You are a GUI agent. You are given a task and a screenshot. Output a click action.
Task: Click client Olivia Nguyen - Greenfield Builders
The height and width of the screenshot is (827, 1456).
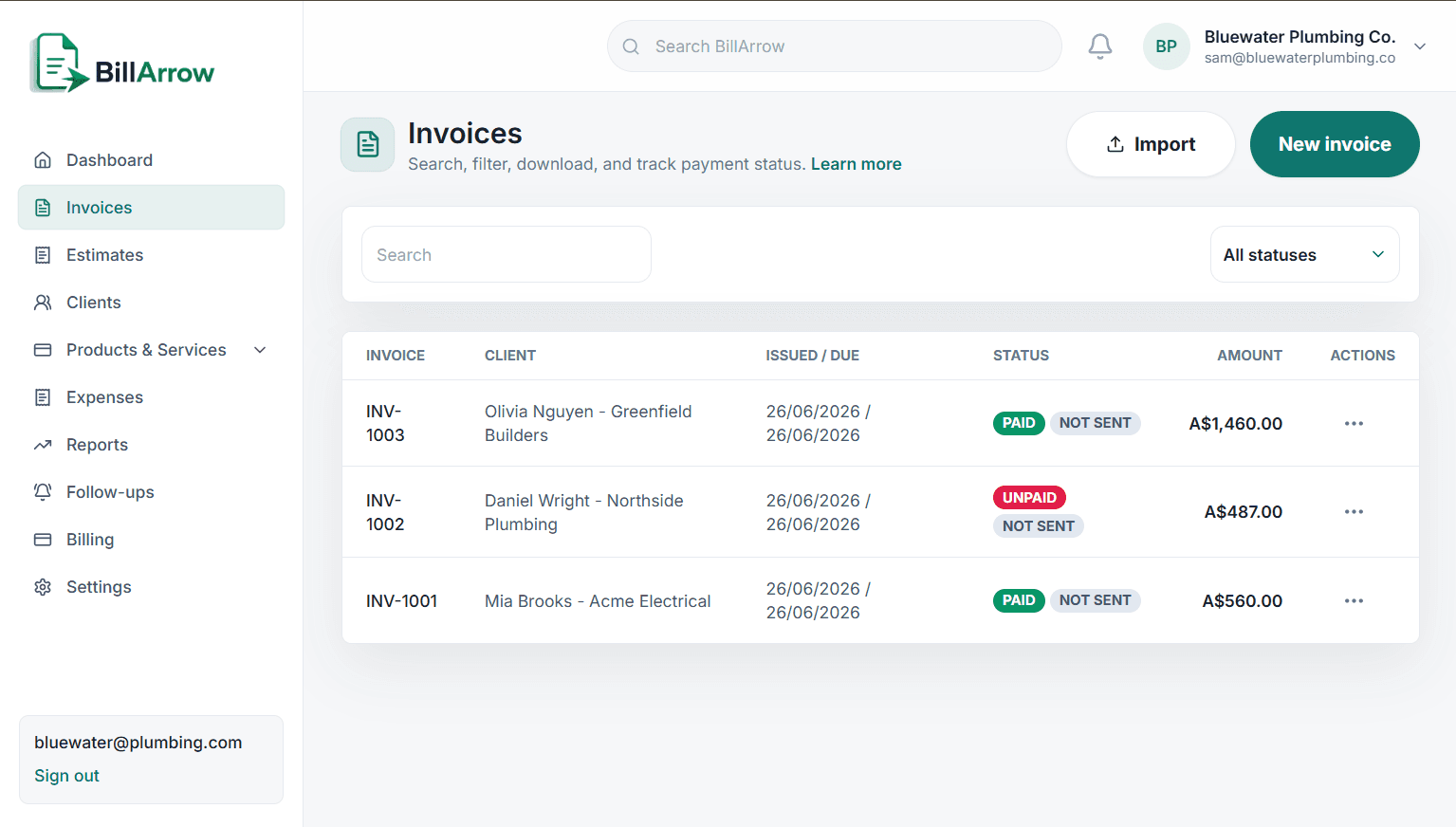[588, 423]
